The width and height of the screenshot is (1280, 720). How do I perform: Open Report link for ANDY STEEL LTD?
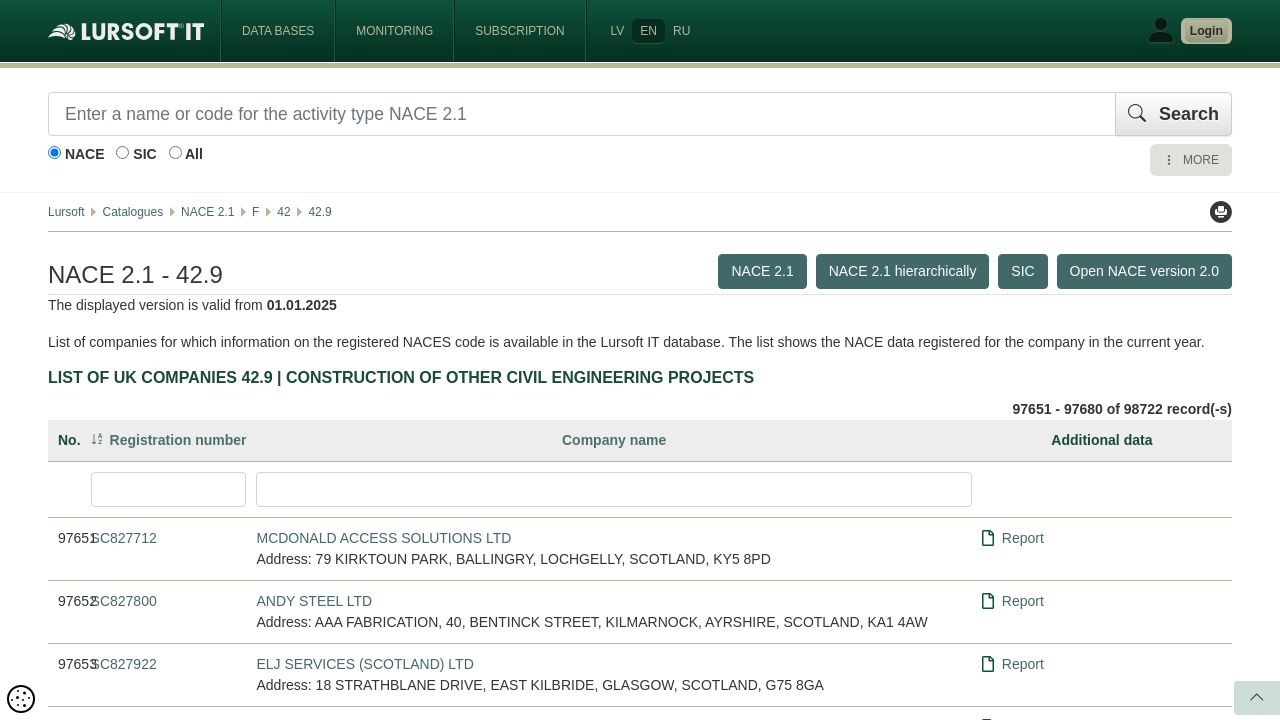point(1023,601)
